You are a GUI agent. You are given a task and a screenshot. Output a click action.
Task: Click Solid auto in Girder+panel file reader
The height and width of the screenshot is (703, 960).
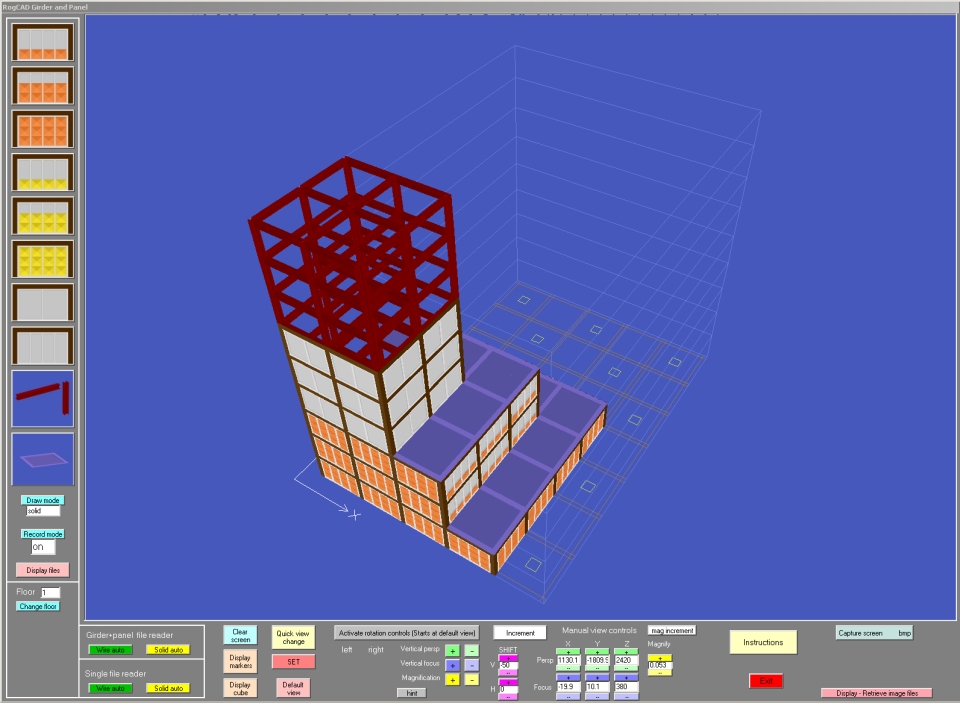point(167,650)
